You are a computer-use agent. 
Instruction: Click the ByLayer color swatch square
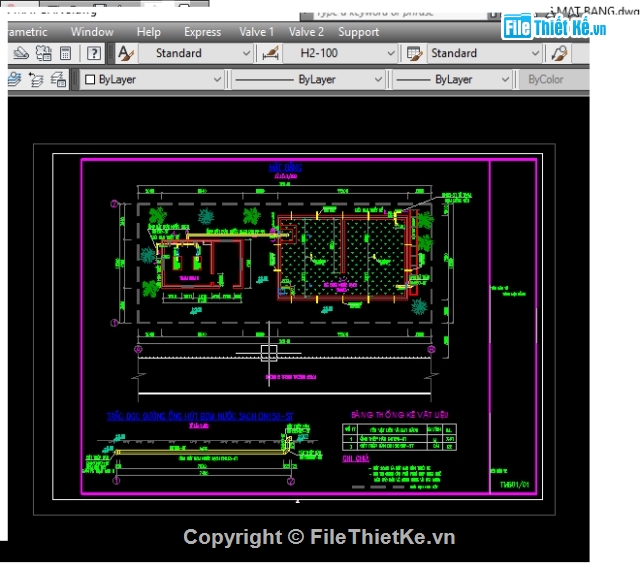coord(90,79)
